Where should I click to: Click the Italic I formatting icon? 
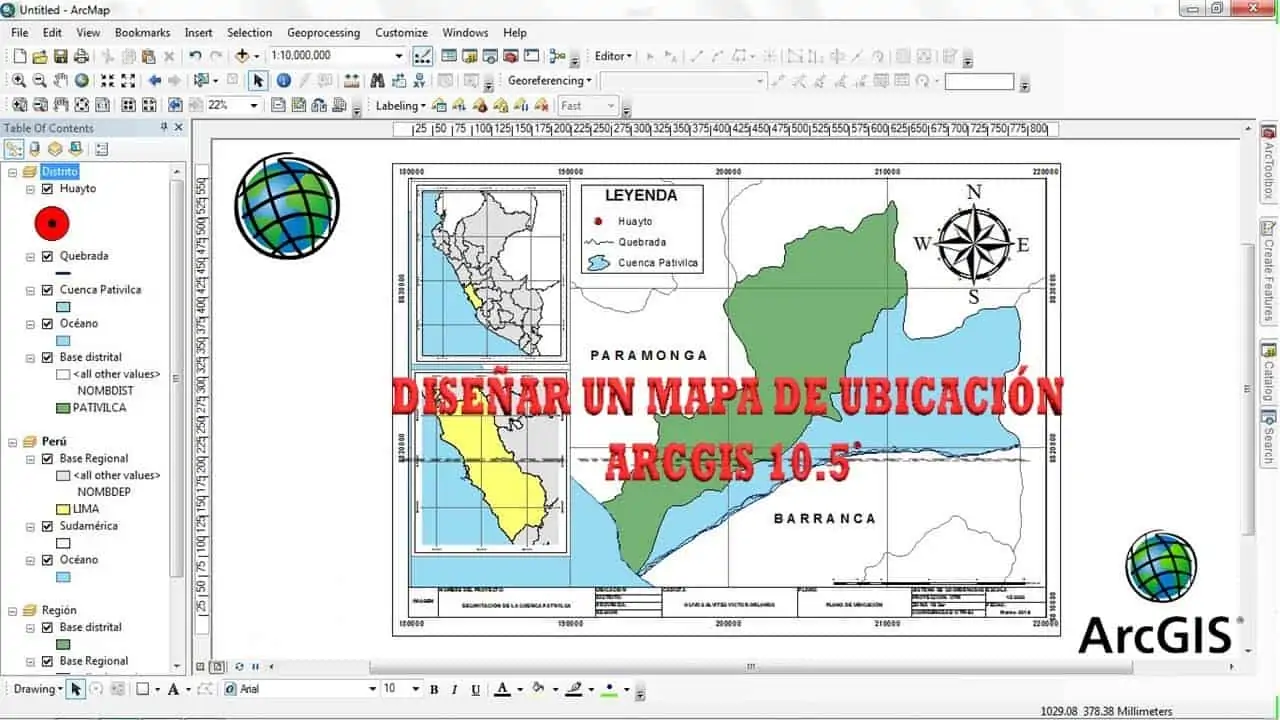pos(454,689)
